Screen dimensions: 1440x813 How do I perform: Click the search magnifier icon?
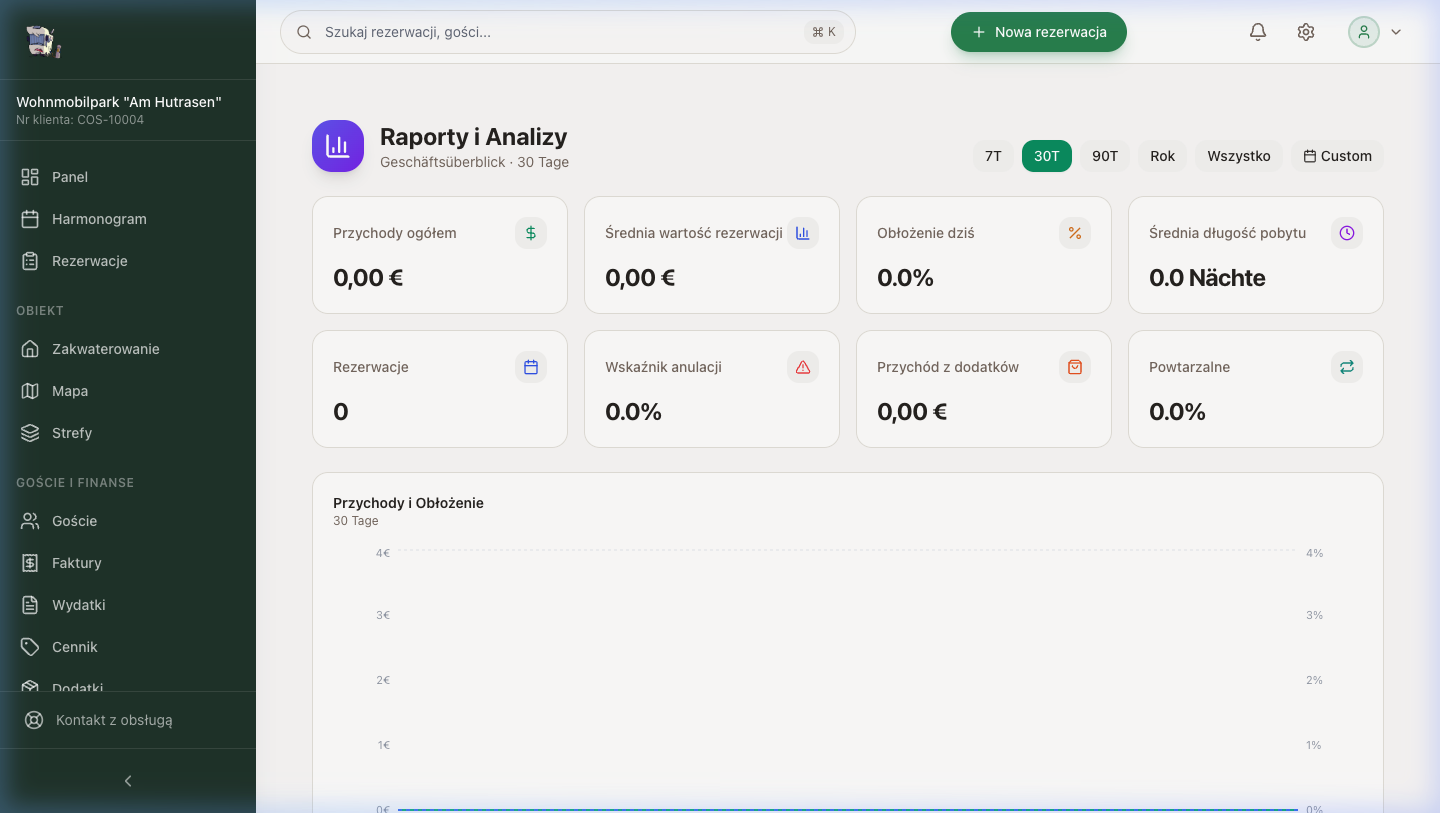pos(304,32)
